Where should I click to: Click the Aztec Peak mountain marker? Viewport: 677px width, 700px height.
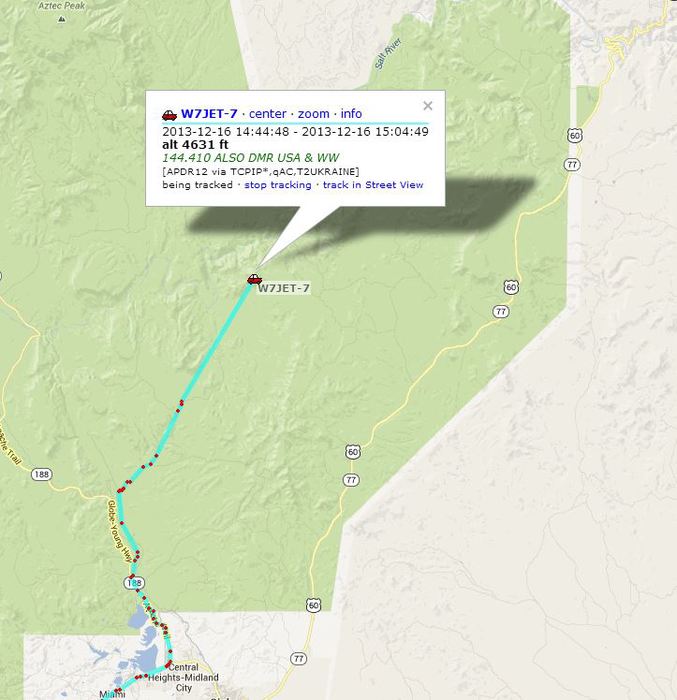click(x=62, y=19)
